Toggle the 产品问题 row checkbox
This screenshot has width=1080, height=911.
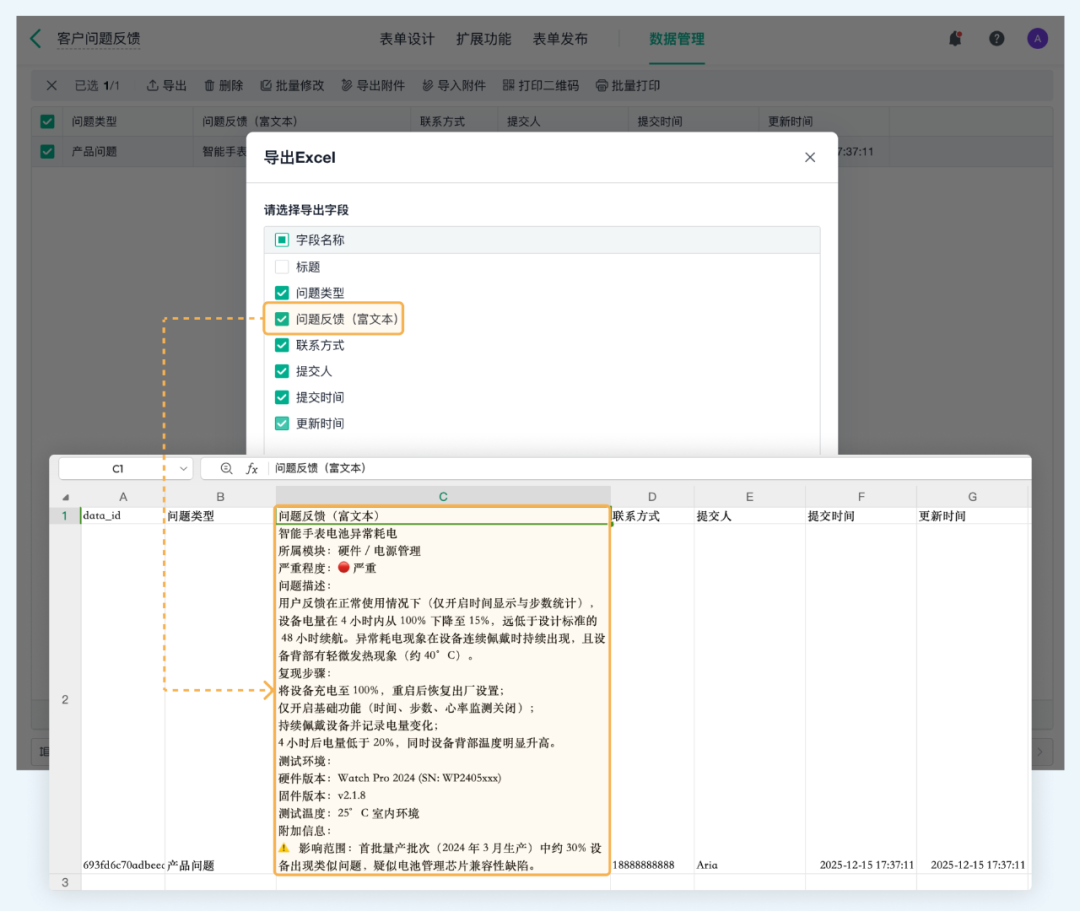point(48,151)
